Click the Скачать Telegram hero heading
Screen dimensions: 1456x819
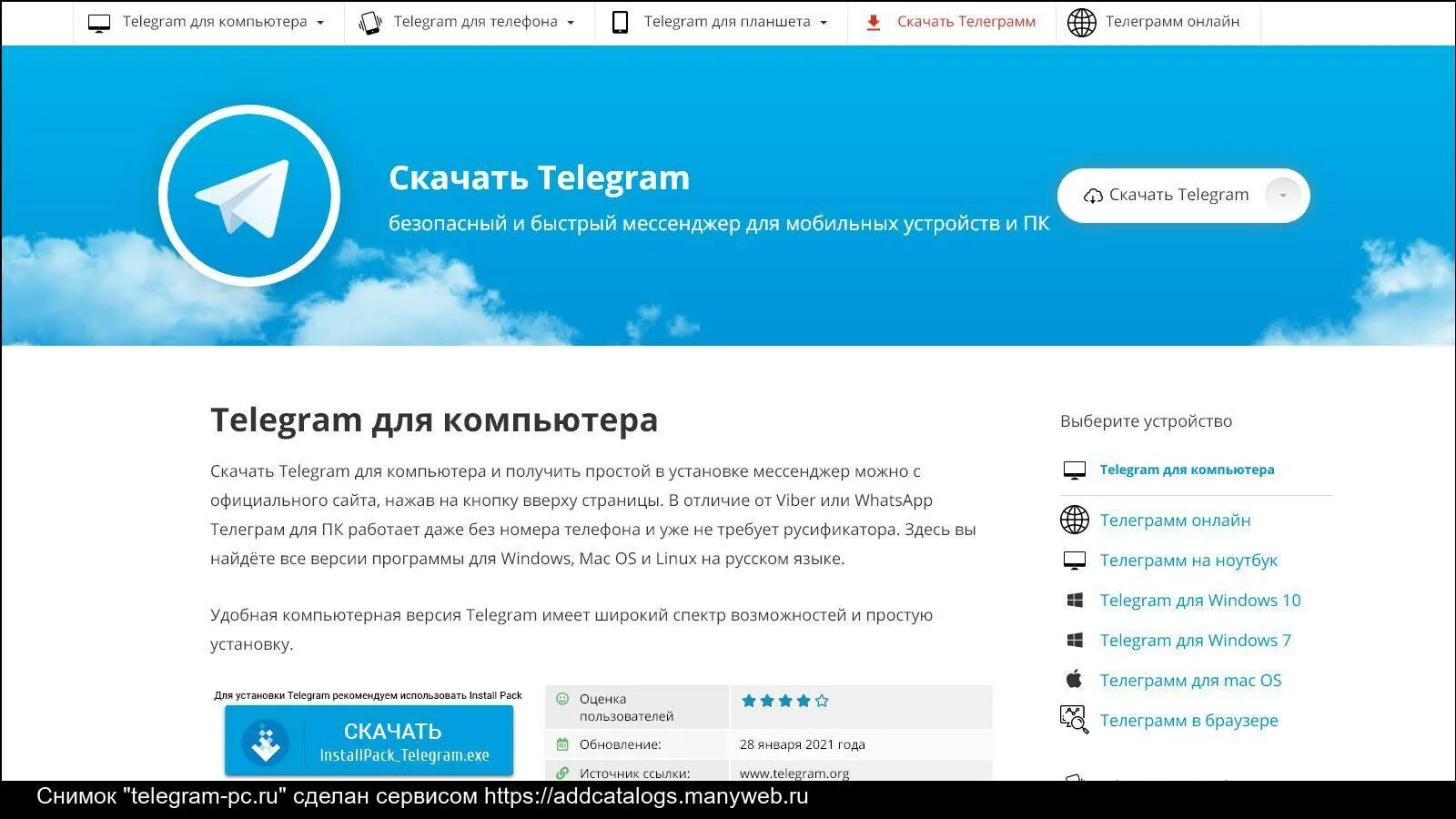point(539,178)
